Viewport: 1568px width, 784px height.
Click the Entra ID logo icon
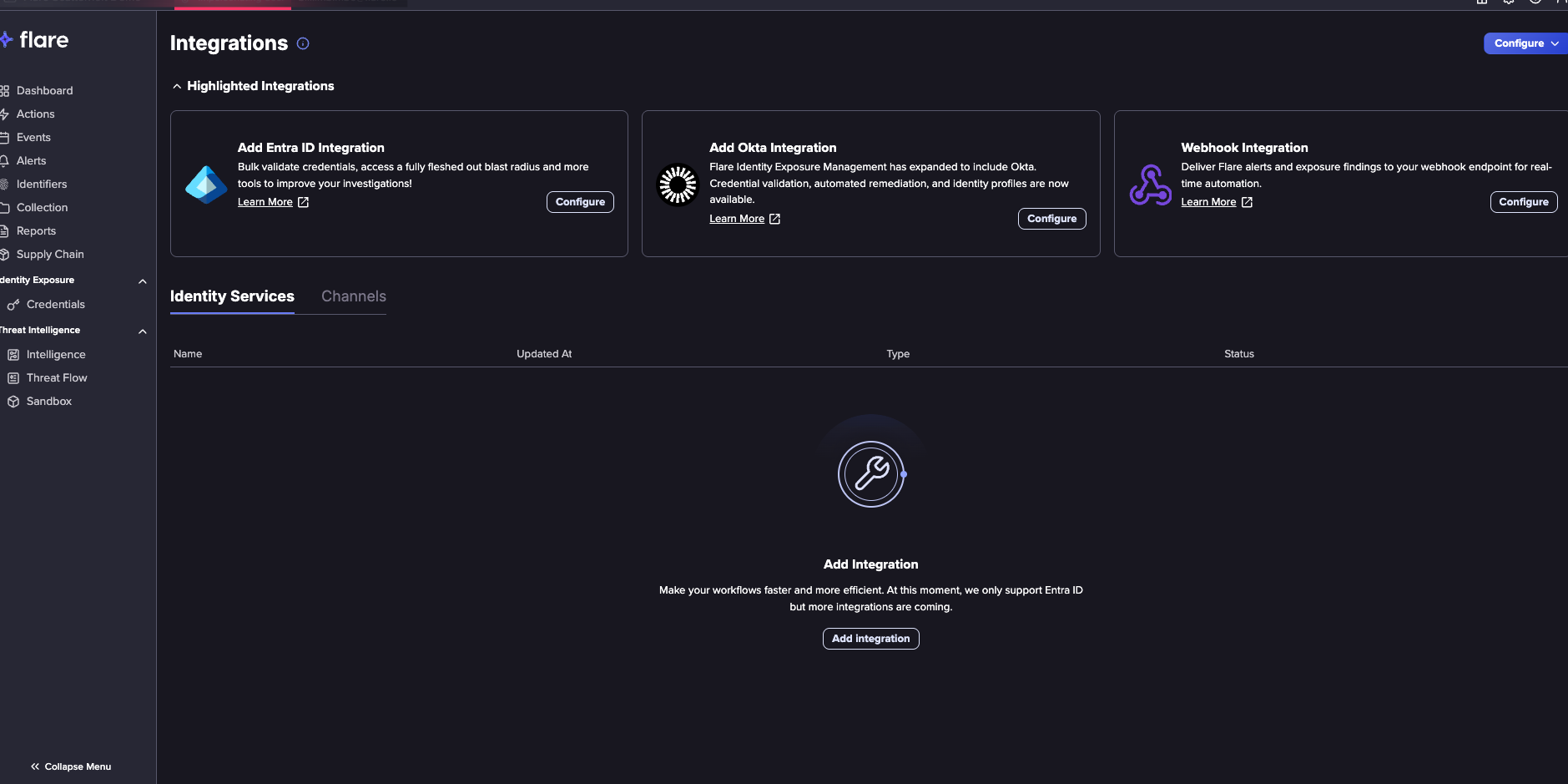coord(206,185)
